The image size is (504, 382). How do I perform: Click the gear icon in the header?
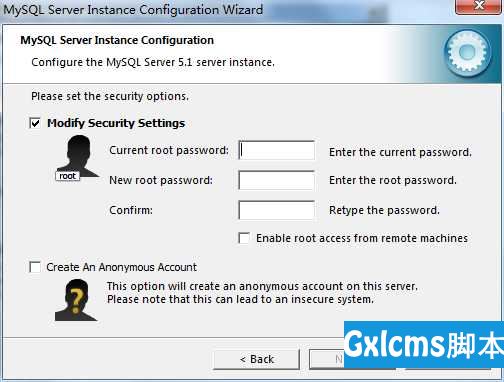point(467,53)
